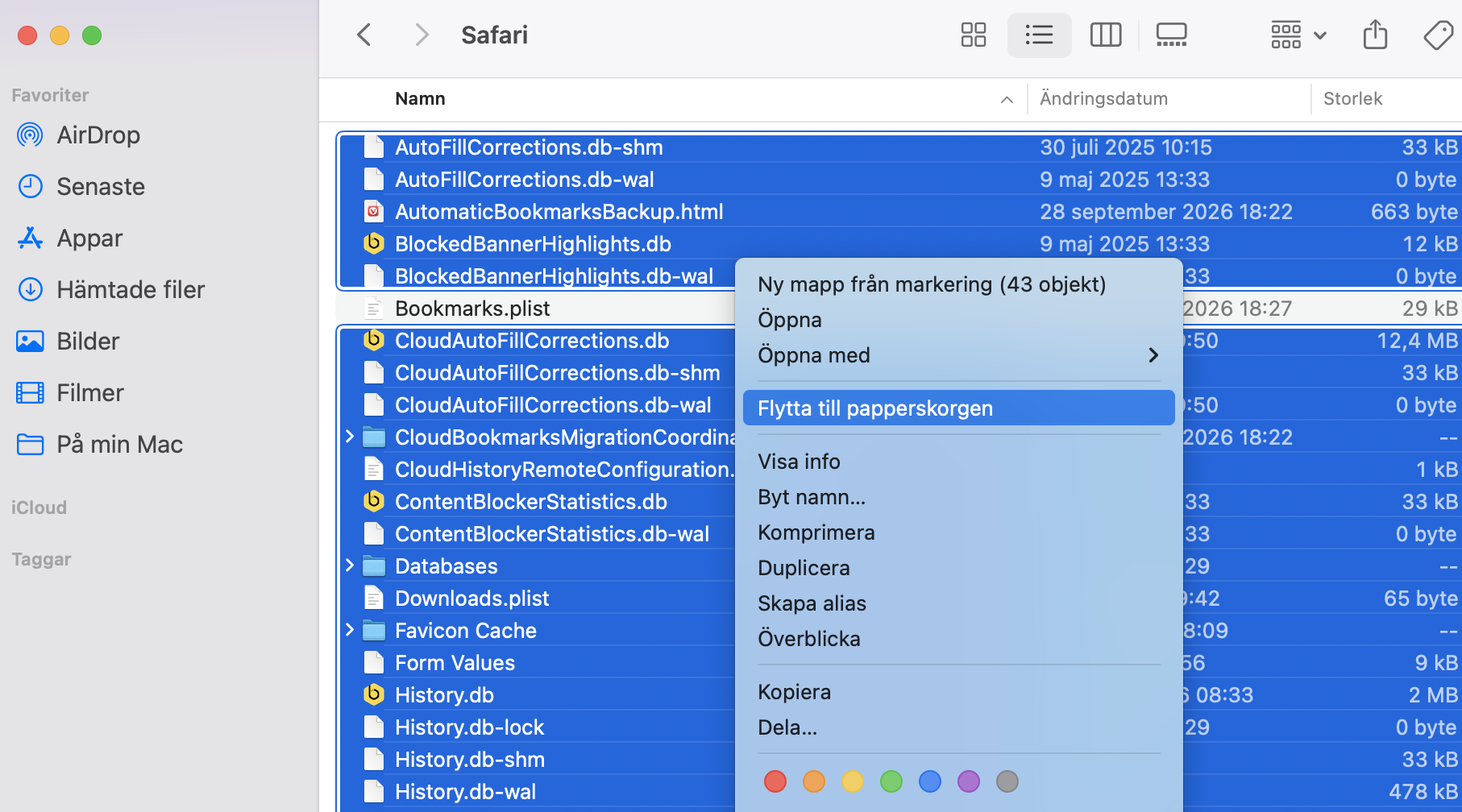Expand the CloudBookmarksMigrationCoordinator folder
The image size is (1462, 812).
[x=350, y=437]
